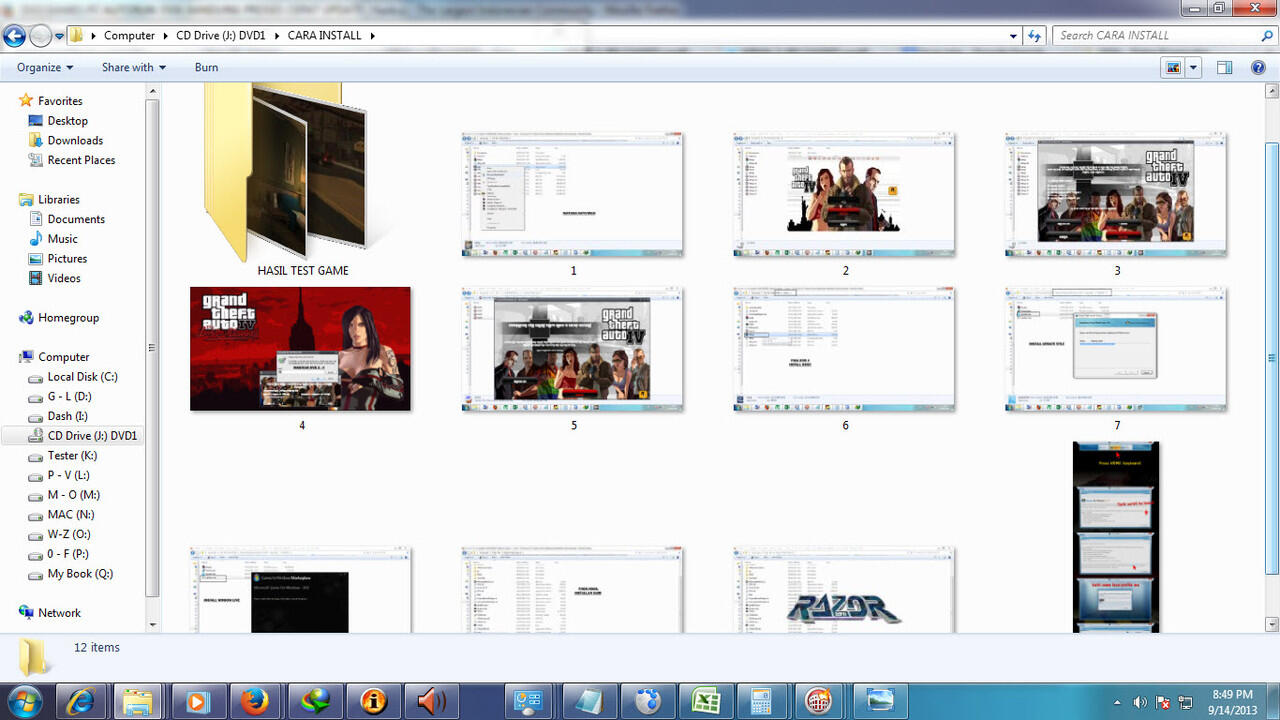Open the Share with menu

pos(133,67)
